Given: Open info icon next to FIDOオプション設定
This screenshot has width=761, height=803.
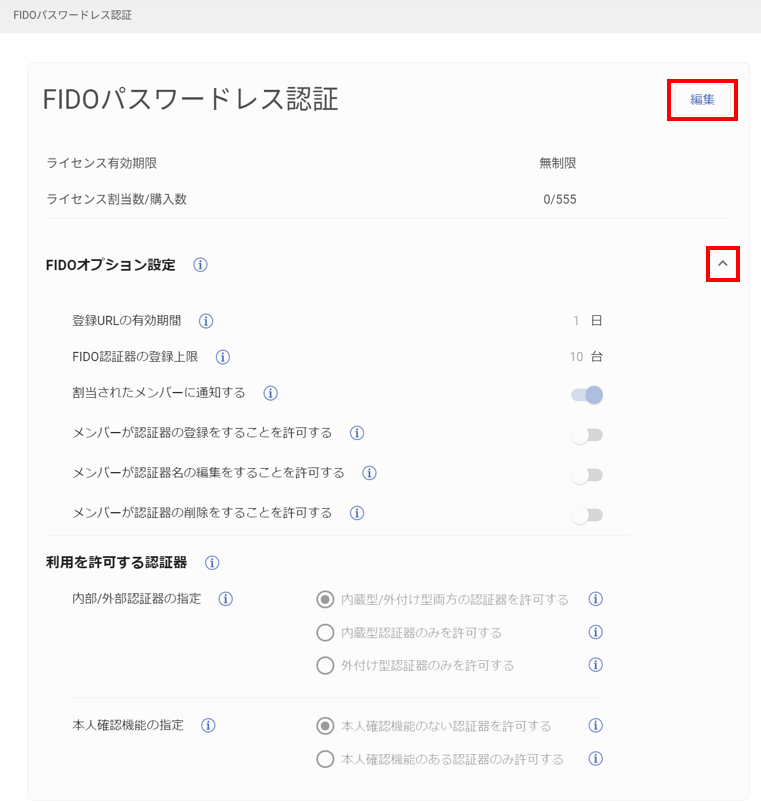Looking at the screenshot, I should click(x=200, y=265).
